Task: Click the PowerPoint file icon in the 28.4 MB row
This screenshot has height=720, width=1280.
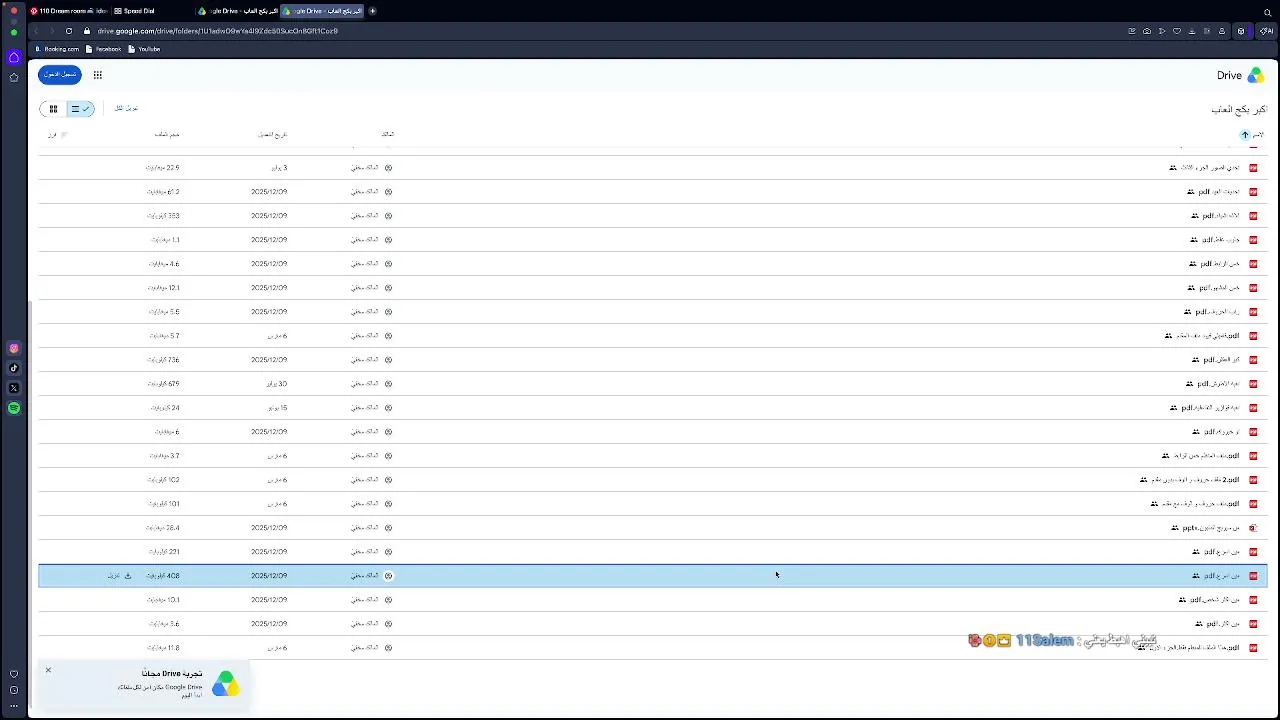Action: click(x=1253, y=528)
